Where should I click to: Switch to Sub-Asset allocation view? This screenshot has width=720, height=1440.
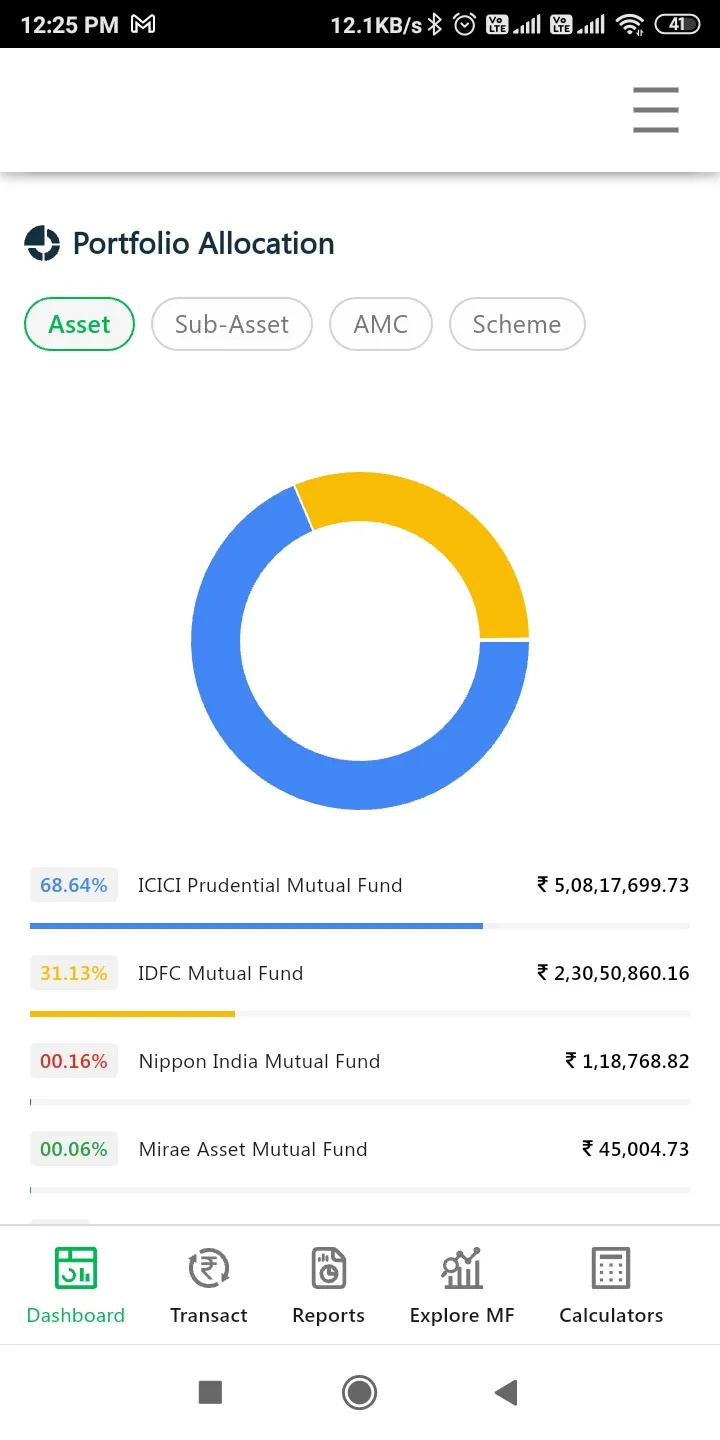(x=231, y=324)
